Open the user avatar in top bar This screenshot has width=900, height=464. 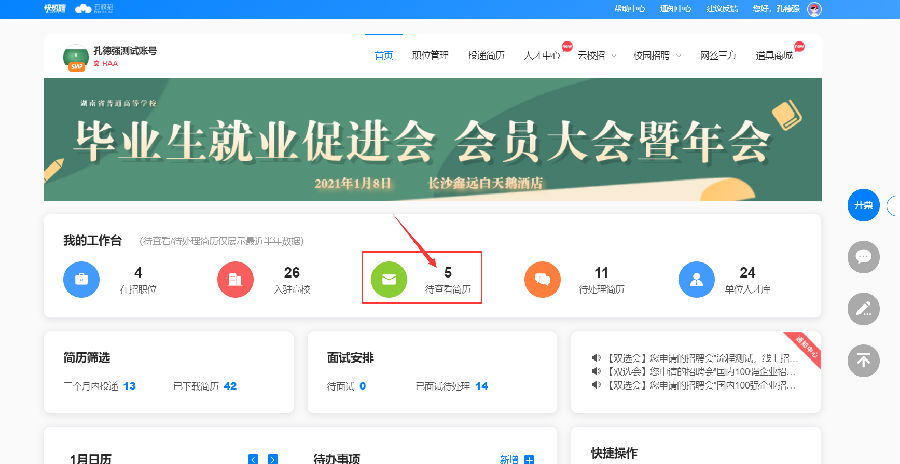point(814,9)
